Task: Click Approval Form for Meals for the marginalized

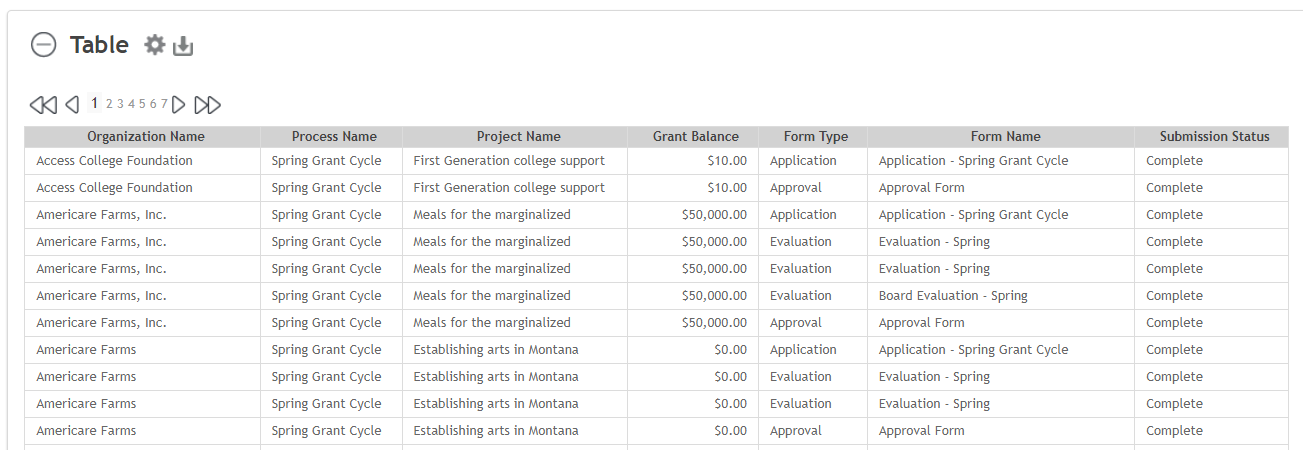Action: (x=922, y=323)
